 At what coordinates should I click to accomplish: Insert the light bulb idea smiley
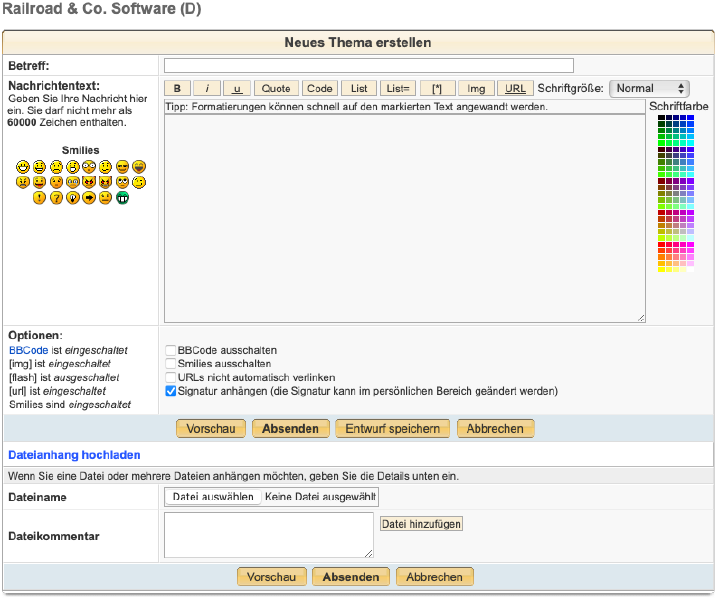coord(72,198)
